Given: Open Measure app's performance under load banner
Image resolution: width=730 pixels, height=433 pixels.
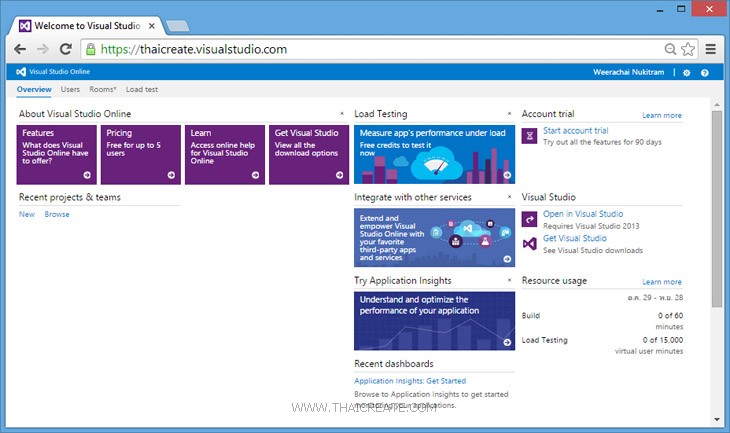Looking at the screenshot, I should 434,154.
